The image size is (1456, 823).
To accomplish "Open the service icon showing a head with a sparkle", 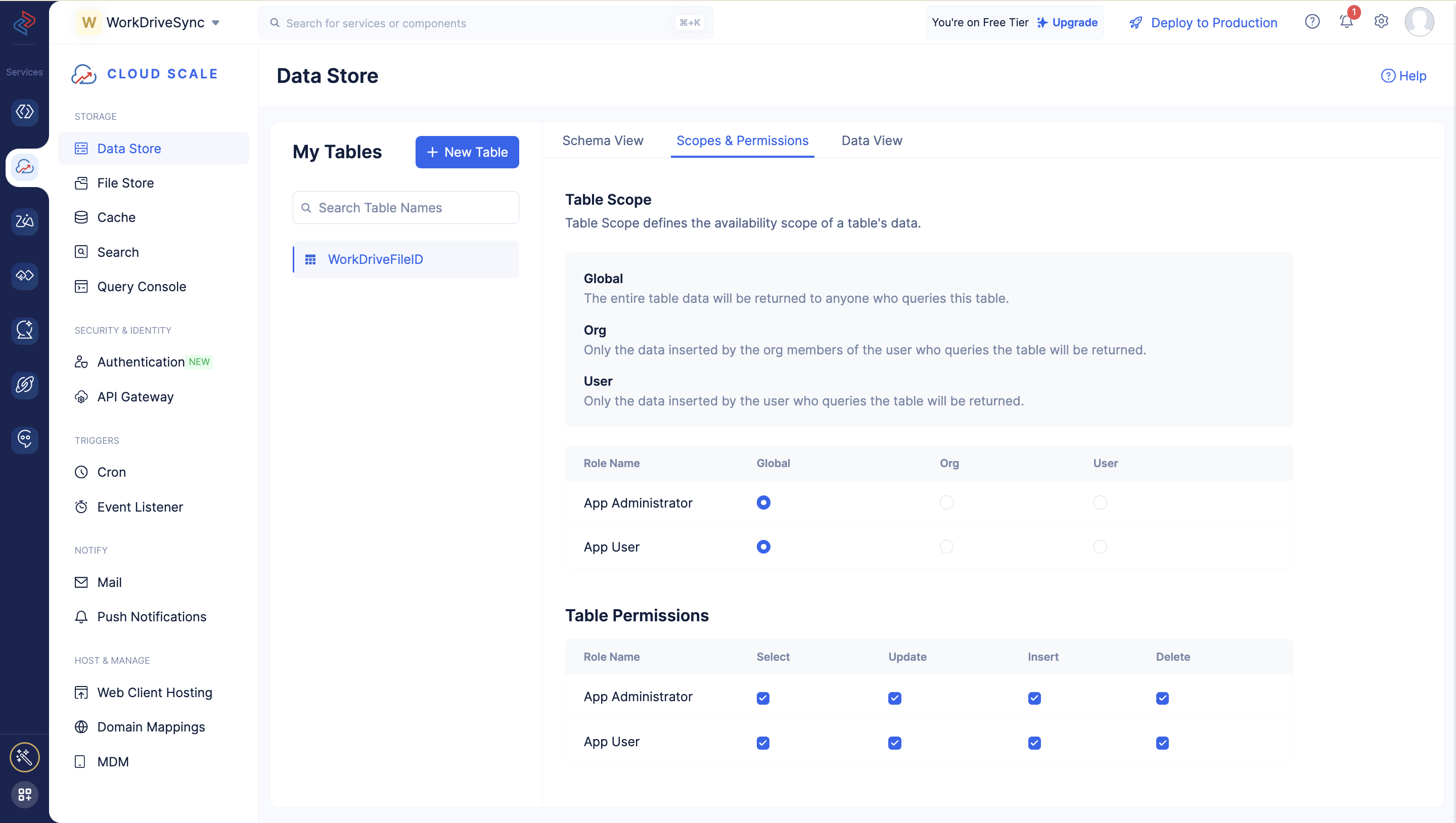I will tap(24, 330).
